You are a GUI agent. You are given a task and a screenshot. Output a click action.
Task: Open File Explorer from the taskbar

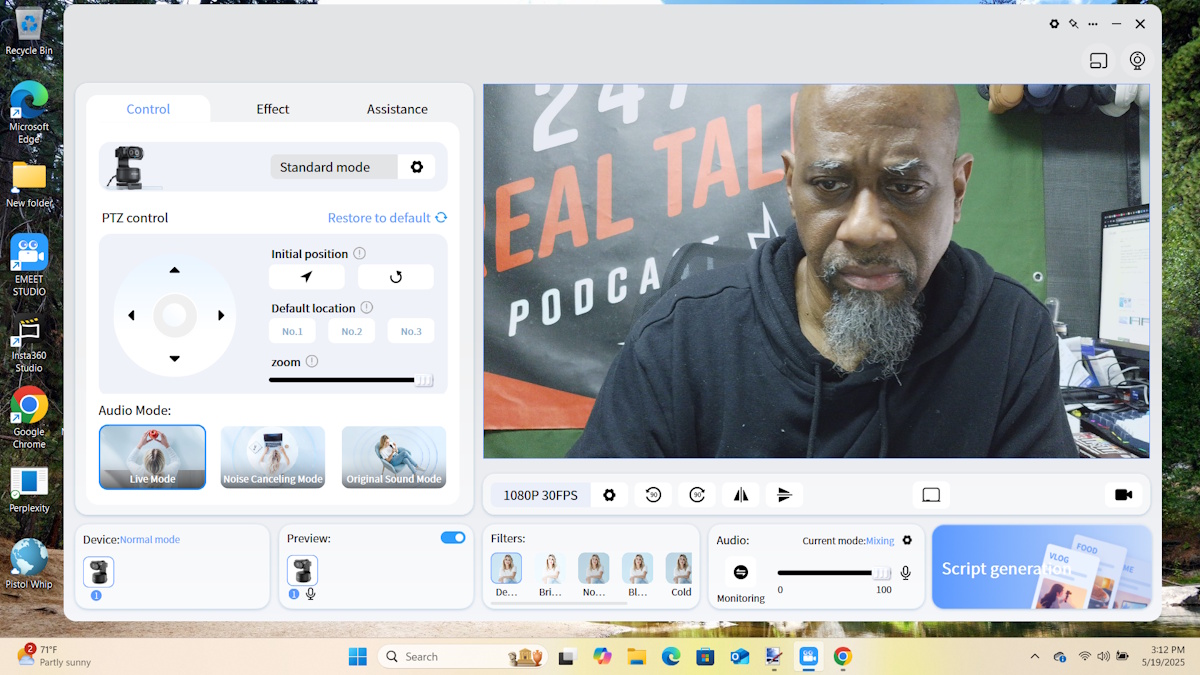click(636, 656)
